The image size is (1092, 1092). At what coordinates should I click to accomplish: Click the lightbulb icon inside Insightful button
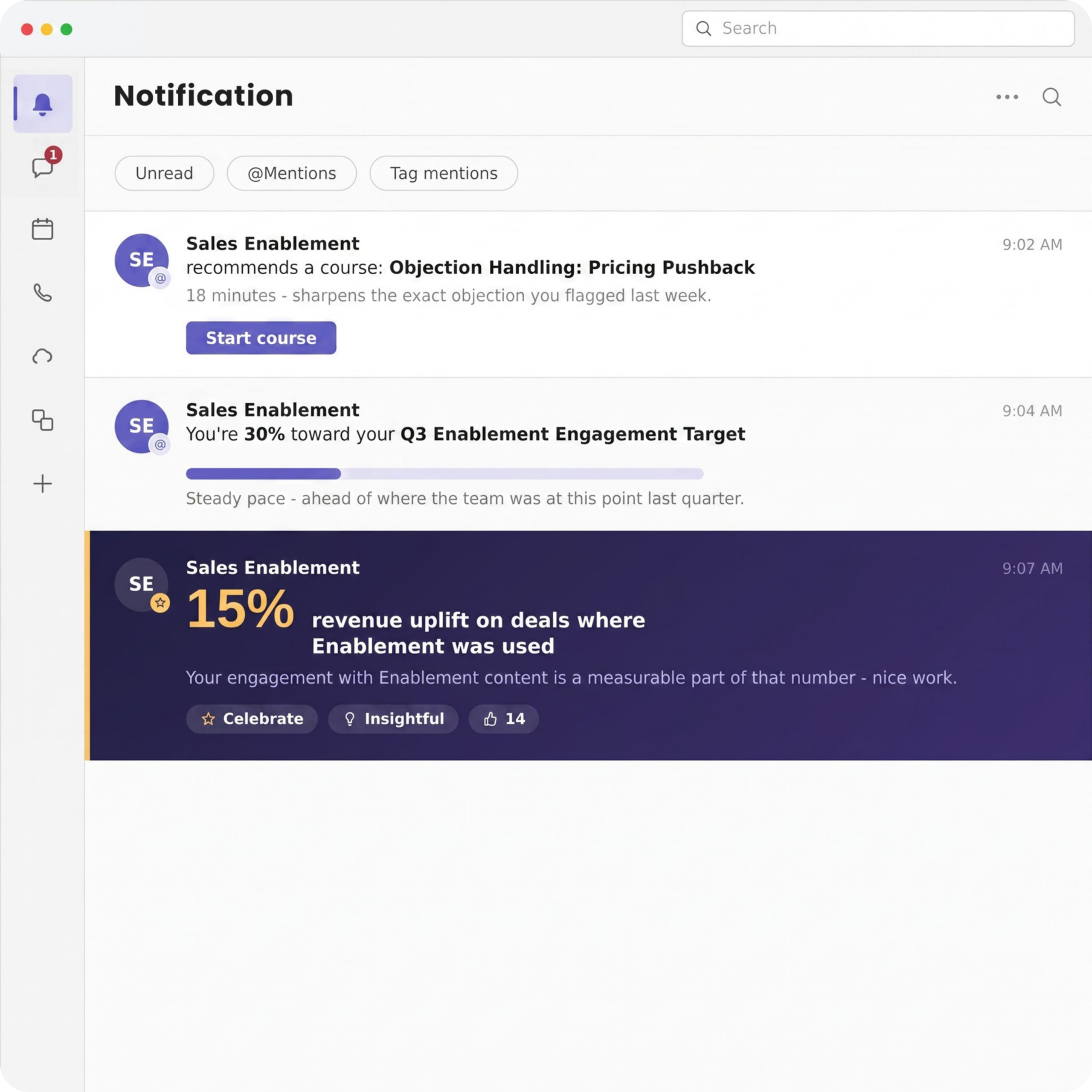click(350, 719)
